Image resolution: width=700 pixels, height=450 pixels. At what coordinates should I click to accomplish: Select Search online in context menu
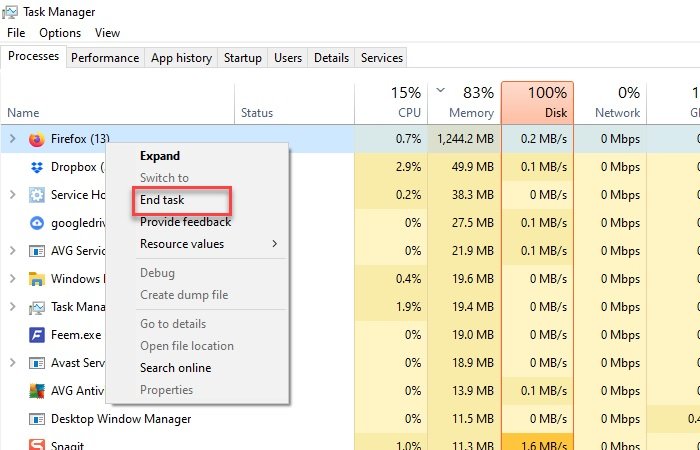(175, 368)
